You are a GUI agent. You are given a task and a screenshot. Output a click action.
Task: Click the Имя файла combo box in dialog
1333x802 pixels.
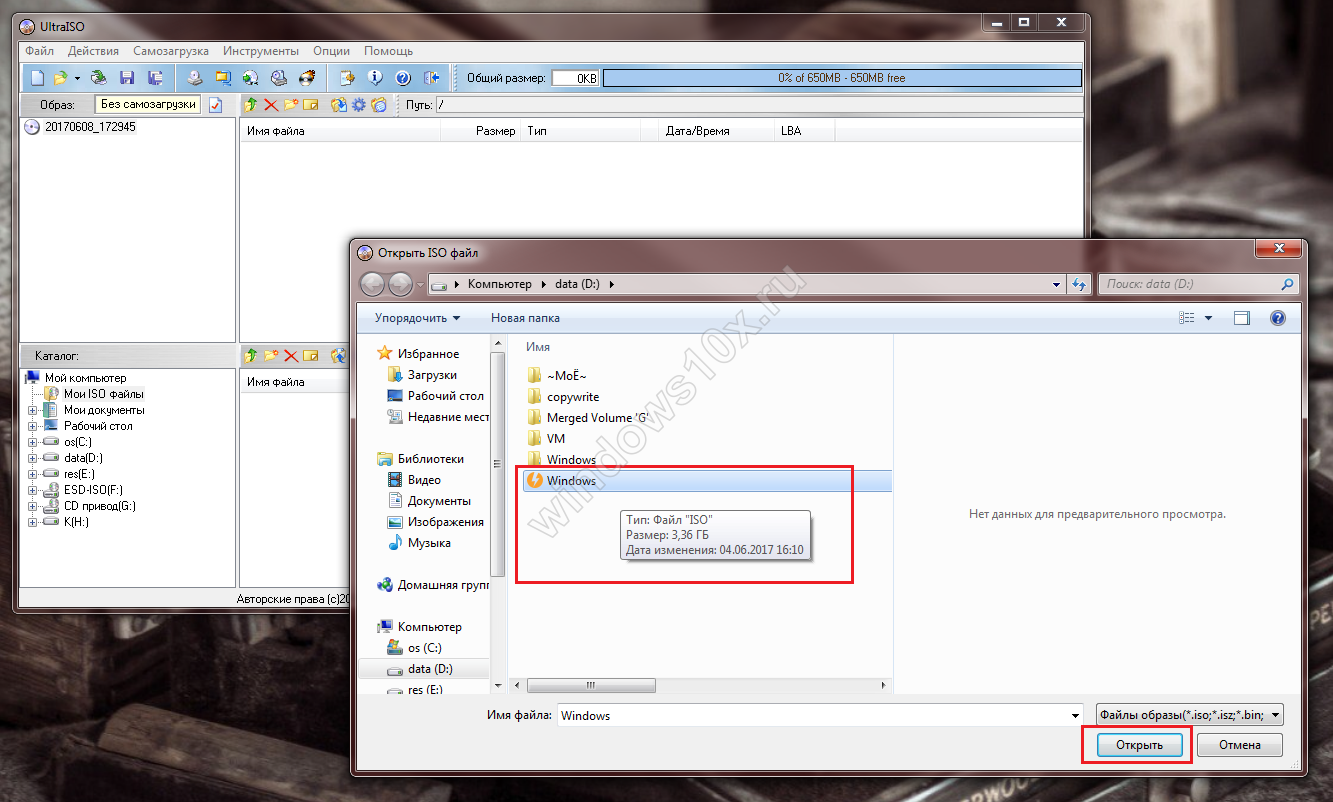point(820,715)
